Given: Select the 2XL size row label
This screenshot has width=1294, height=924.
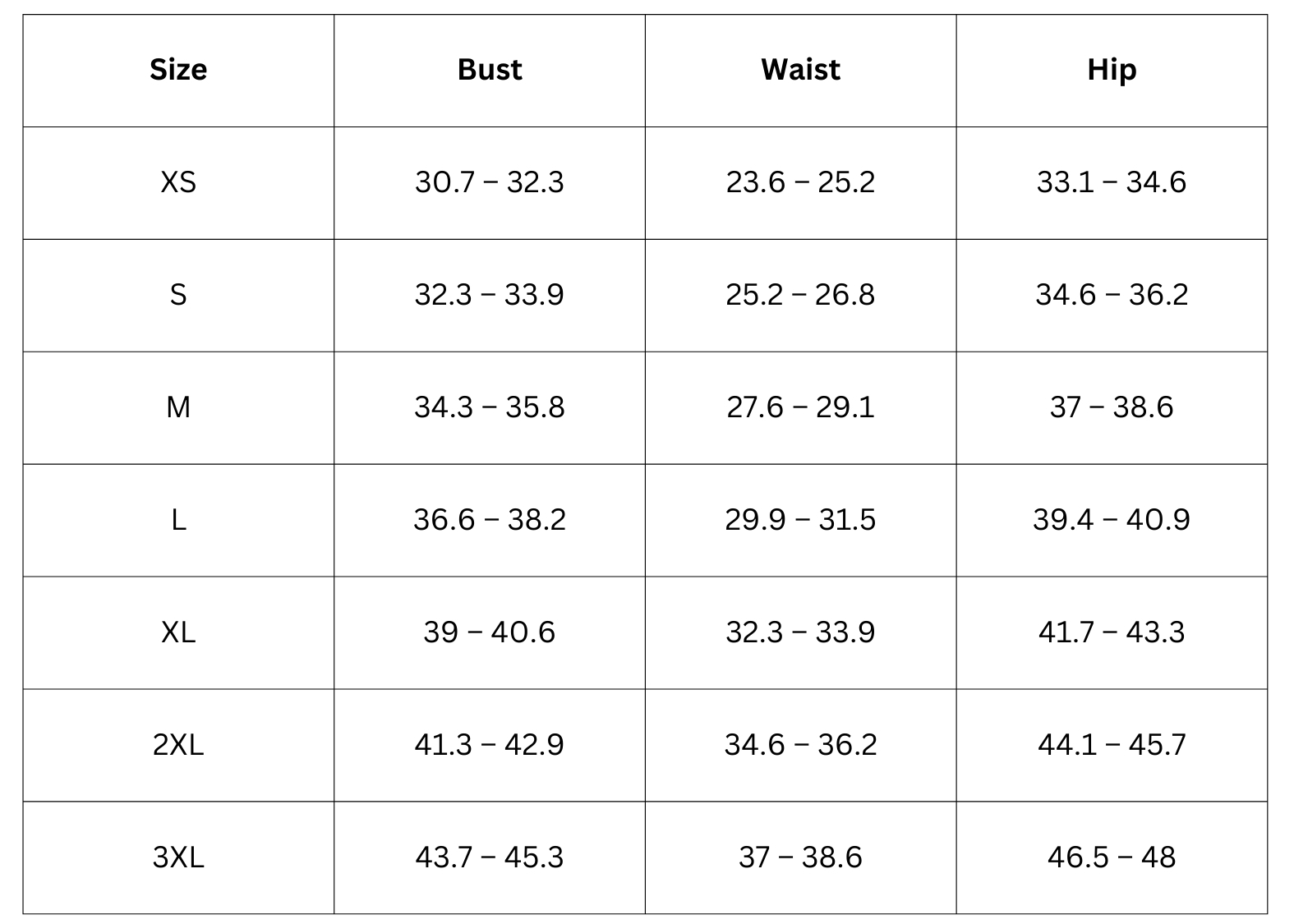Looking at the screenshot, I should (x=178, y=745).
